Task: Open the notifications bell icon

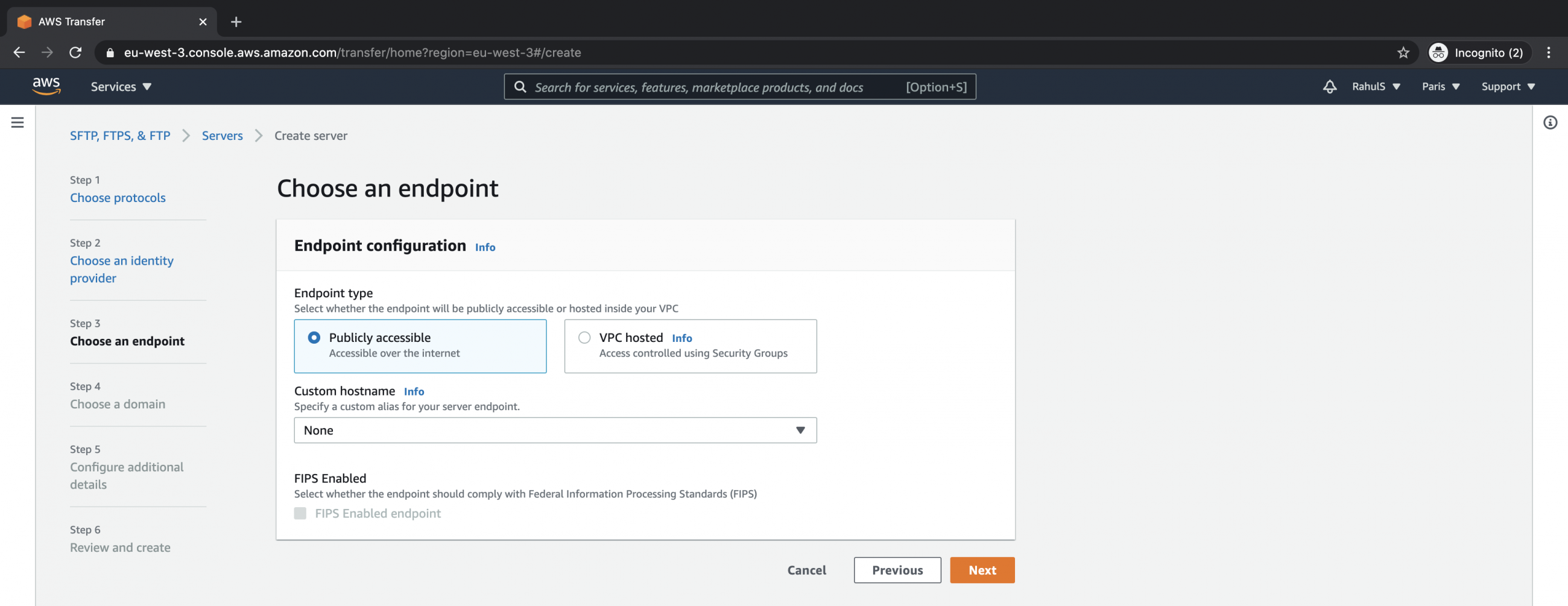Action: tap(1329, 86)
